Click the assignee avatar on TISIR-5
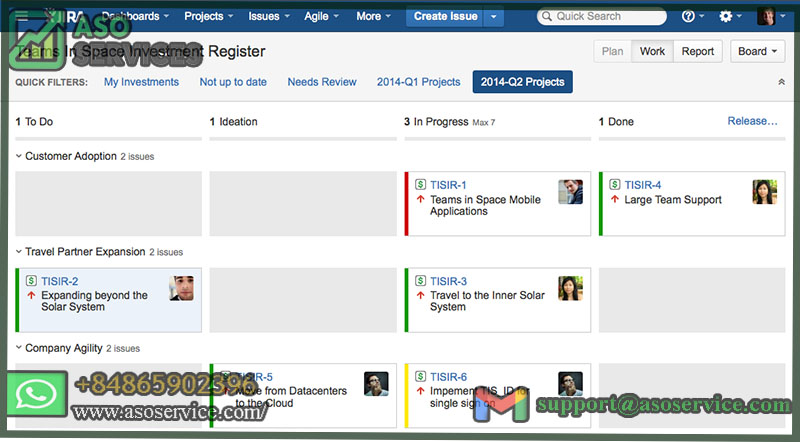 pyautogui.click(x=376, y=384)
